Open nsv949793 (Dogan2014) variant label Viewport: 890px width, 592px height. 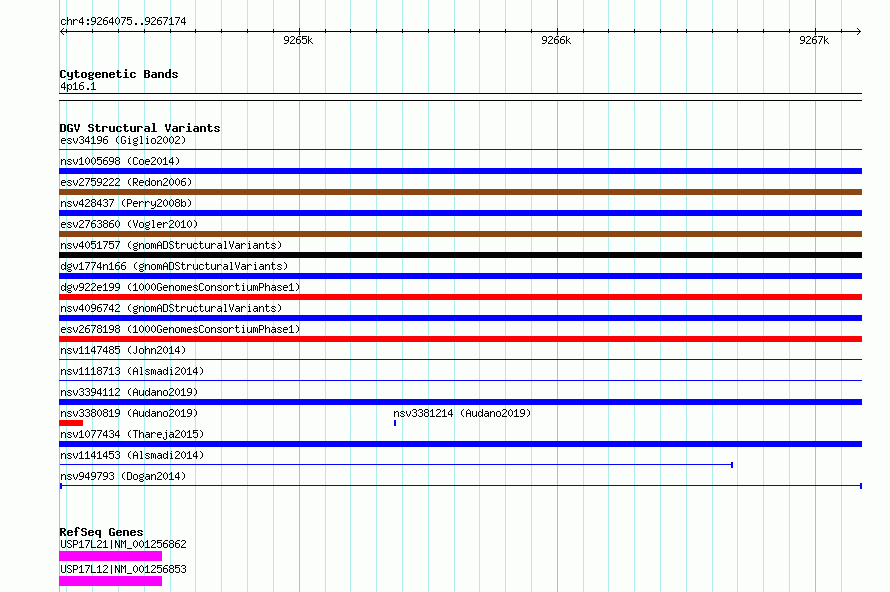(123, 476)
